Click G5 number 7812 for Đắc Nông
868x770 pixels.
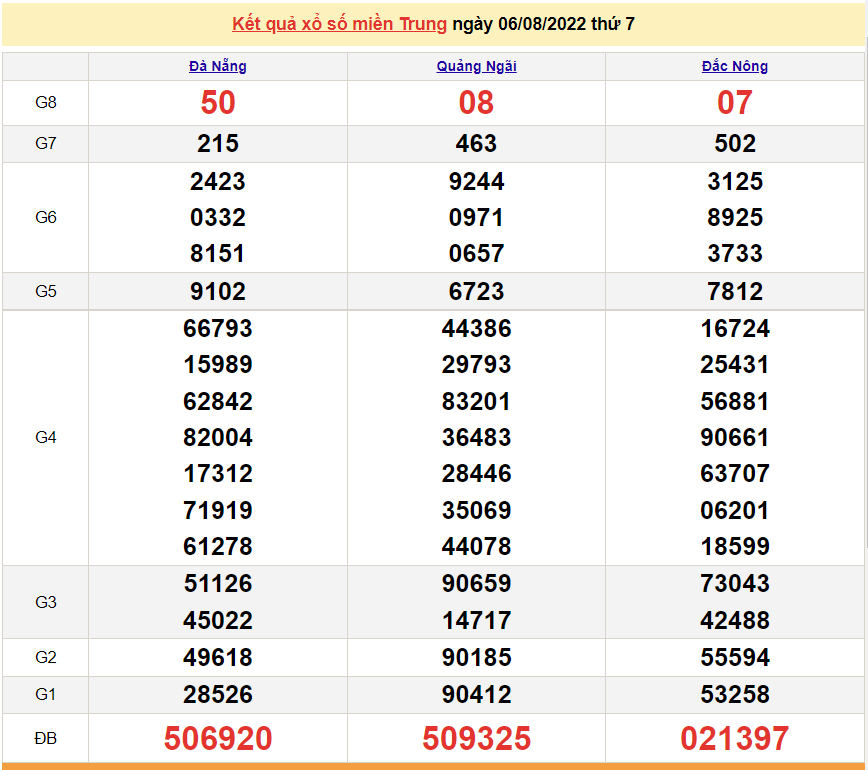pos(735,292)
